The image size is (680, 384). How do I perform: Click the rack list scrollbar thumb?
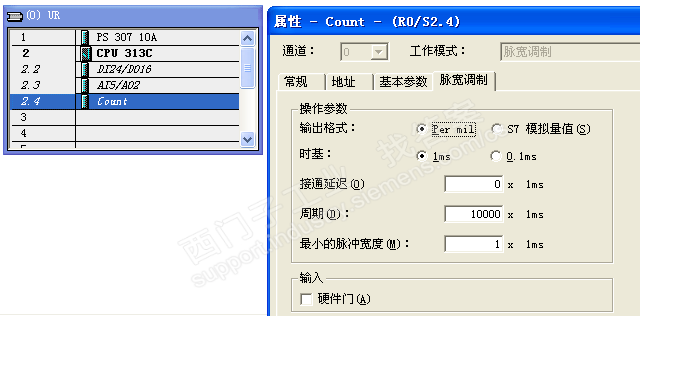pos(248,68)
